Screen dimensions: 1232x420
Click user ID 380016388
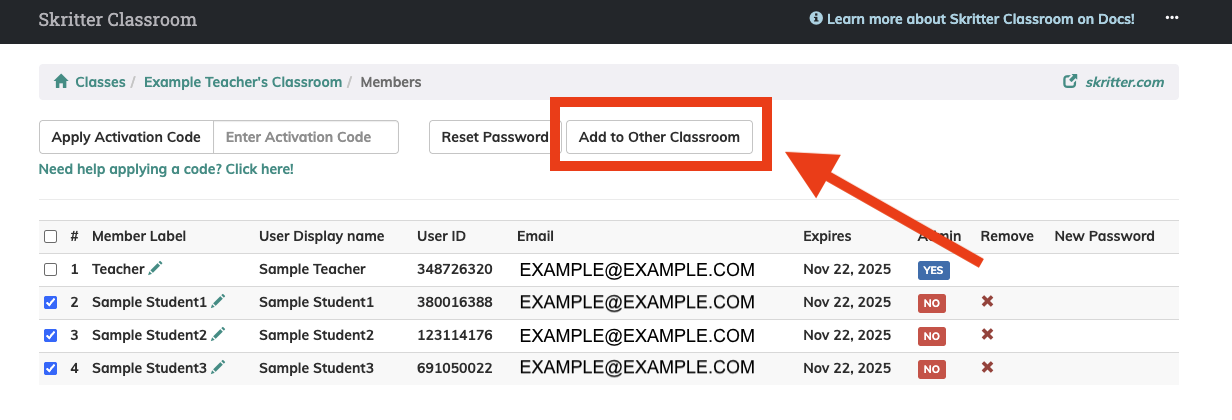455,302
